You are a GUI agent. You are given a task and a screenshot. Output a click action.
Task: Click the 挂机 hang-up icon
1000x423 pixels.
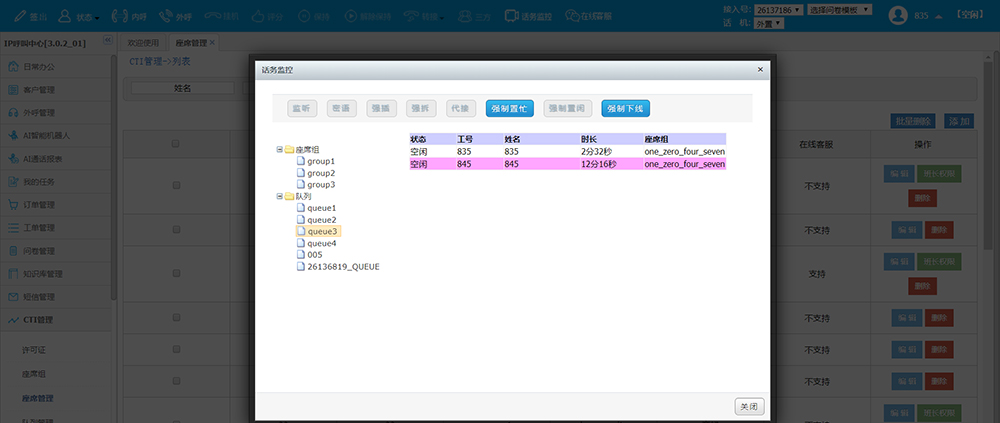coord(213,16)
